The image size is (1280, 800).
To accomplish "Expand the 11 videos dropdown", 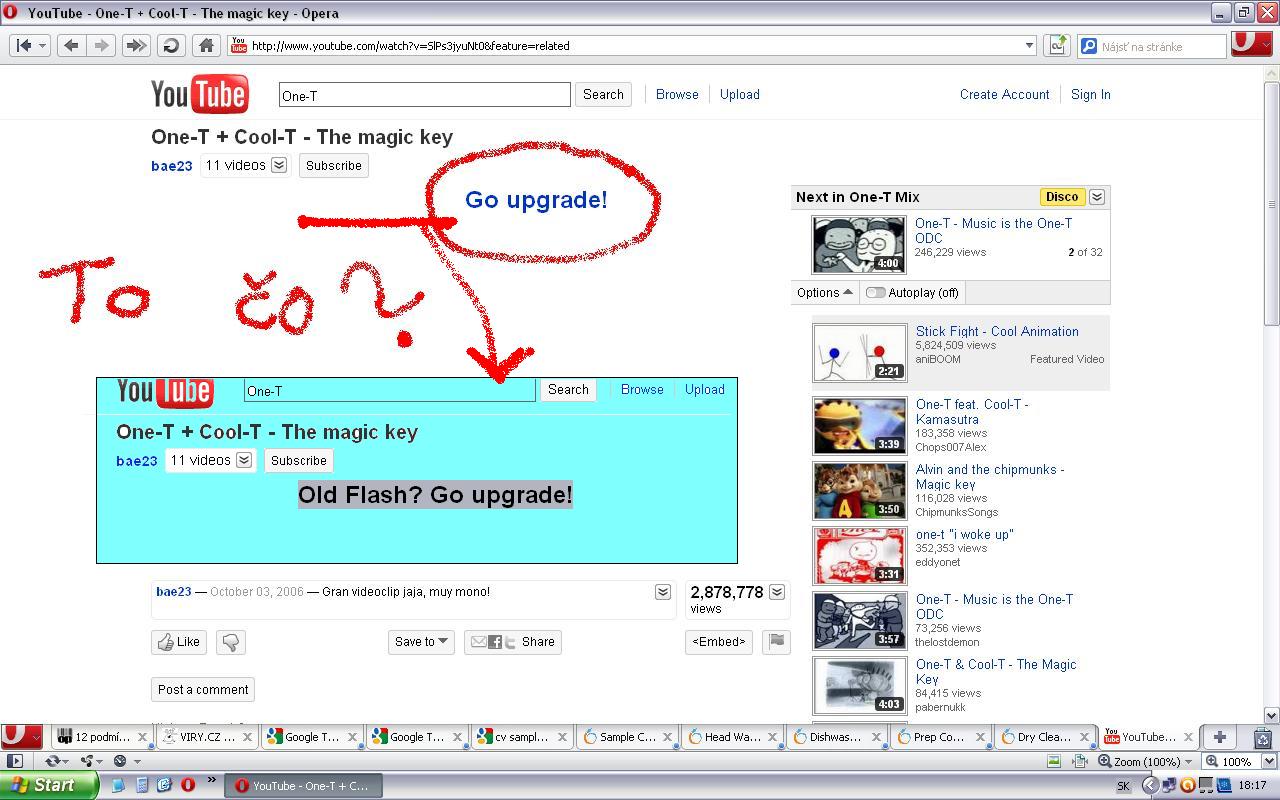I will [x=279, y=166].
